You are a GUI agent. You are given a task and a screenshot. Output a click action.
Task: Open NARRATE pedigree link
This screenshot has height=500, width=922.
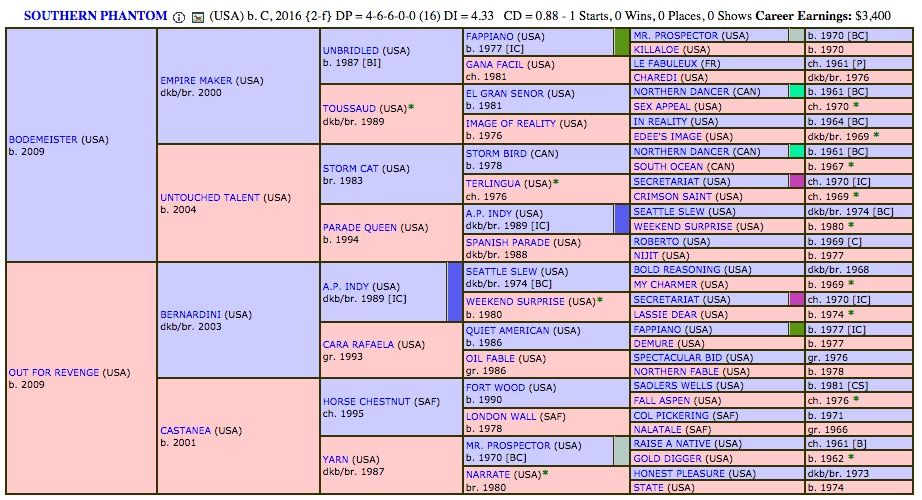coord(488,475)
